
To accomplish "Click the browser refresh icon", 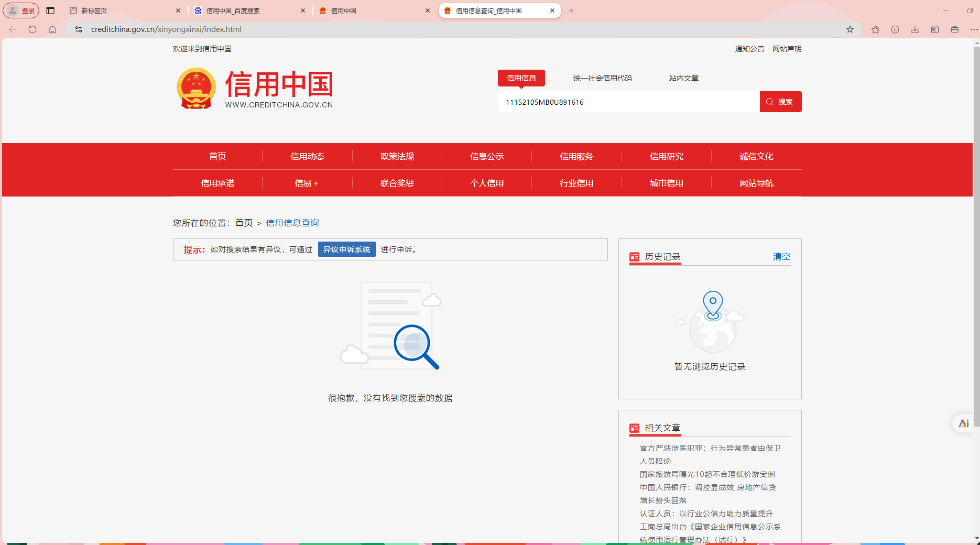I will [32, 29].
